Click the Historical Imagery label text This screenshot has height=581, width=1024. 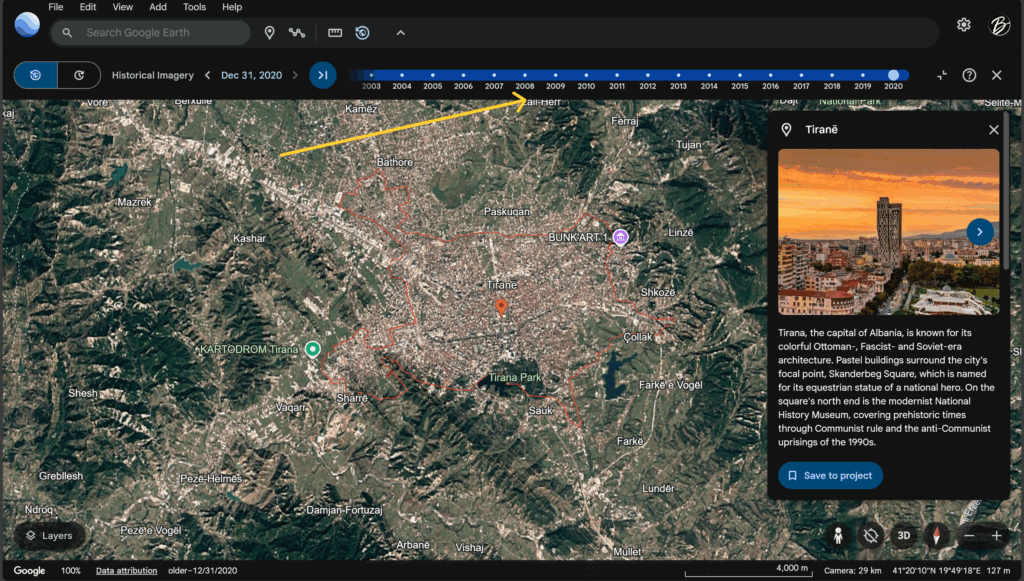coord(152,75)
